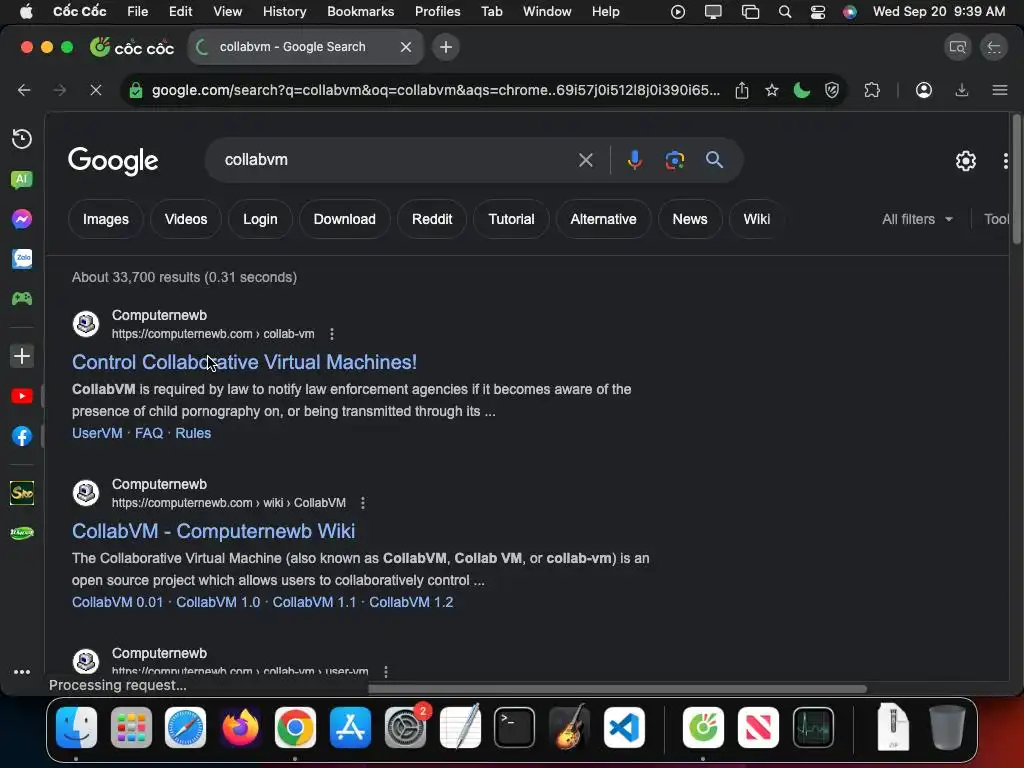Screen dimensions: 1024x768
Task: Select the Download filter chip
Action: tap(345, 219)
